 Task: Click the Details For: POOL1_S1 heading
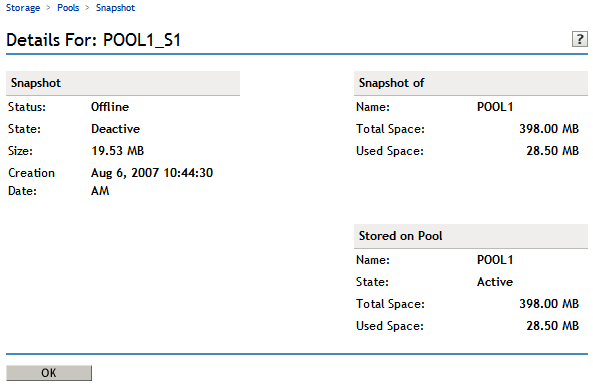(x=94, y=40)
